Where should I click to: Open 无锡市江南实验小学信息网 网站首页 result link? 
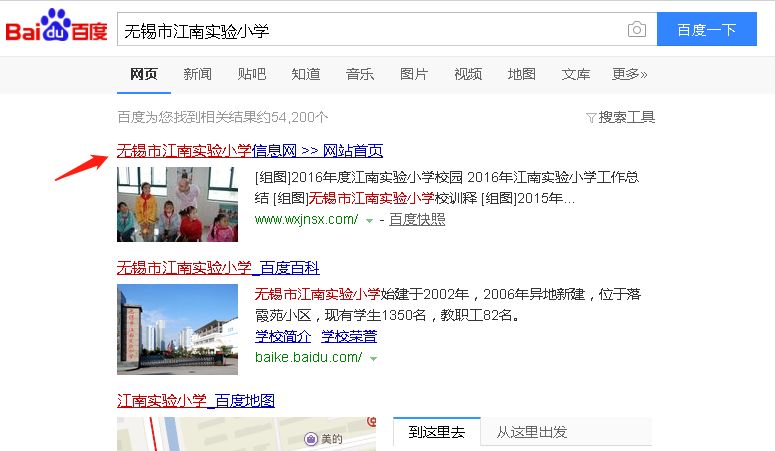(x=250, y=150)
